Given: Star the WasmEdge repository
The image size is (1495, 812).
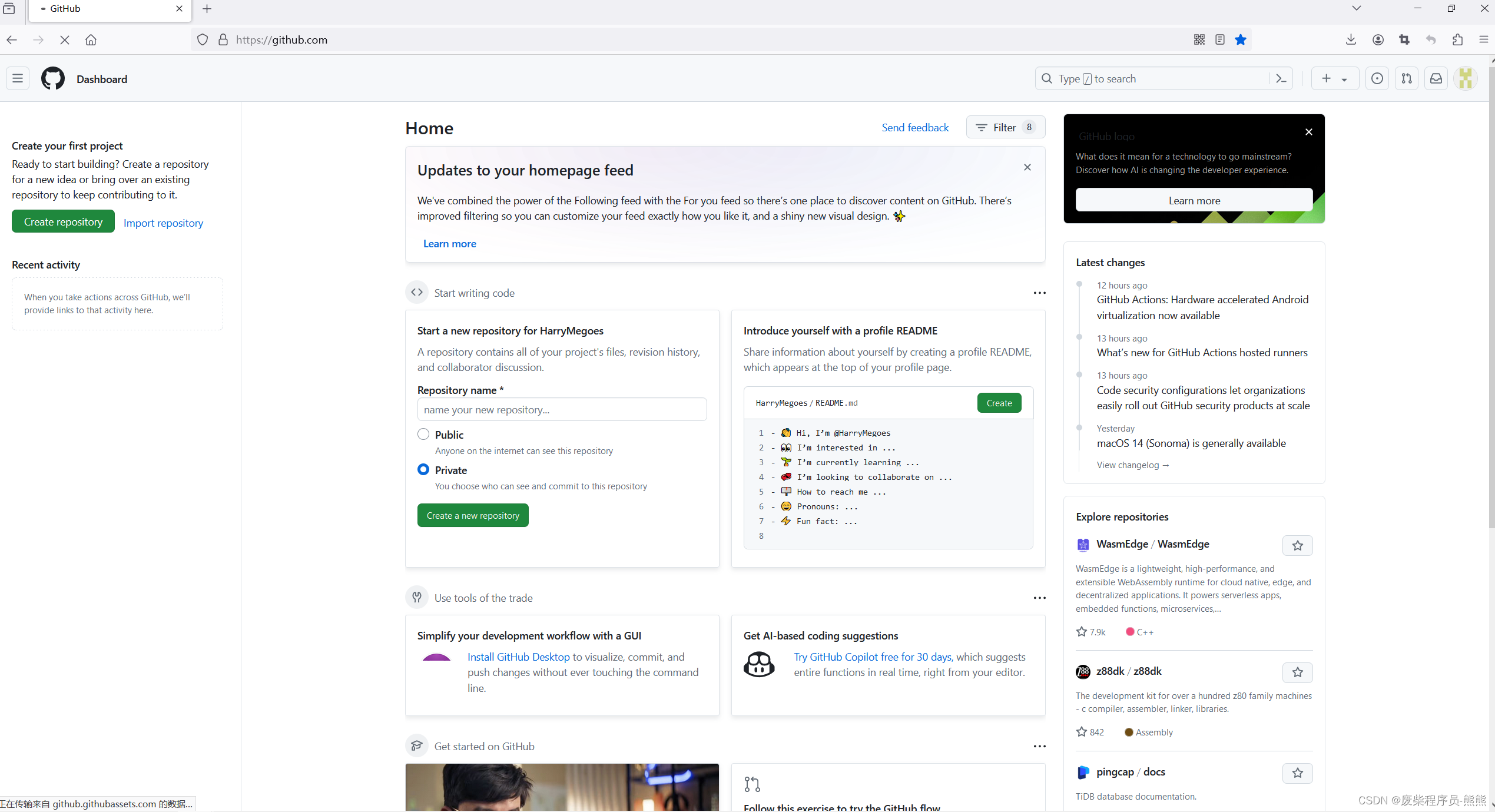Looking at the screenshot, I should point(1297,545).
